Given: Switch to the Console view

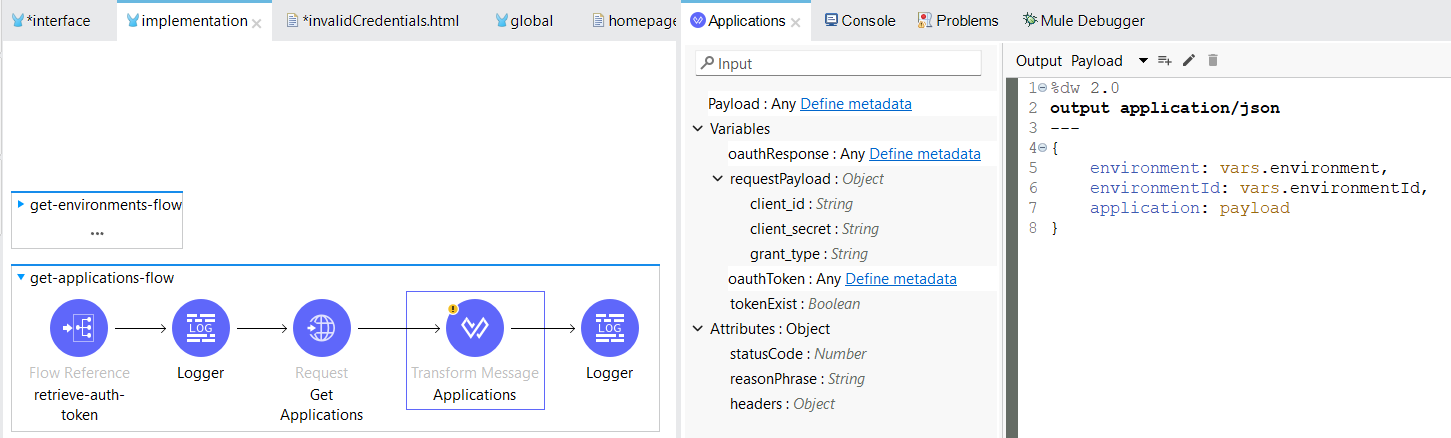Looking at the screenshot, I should pyautogui.click(x=859, y=20).
